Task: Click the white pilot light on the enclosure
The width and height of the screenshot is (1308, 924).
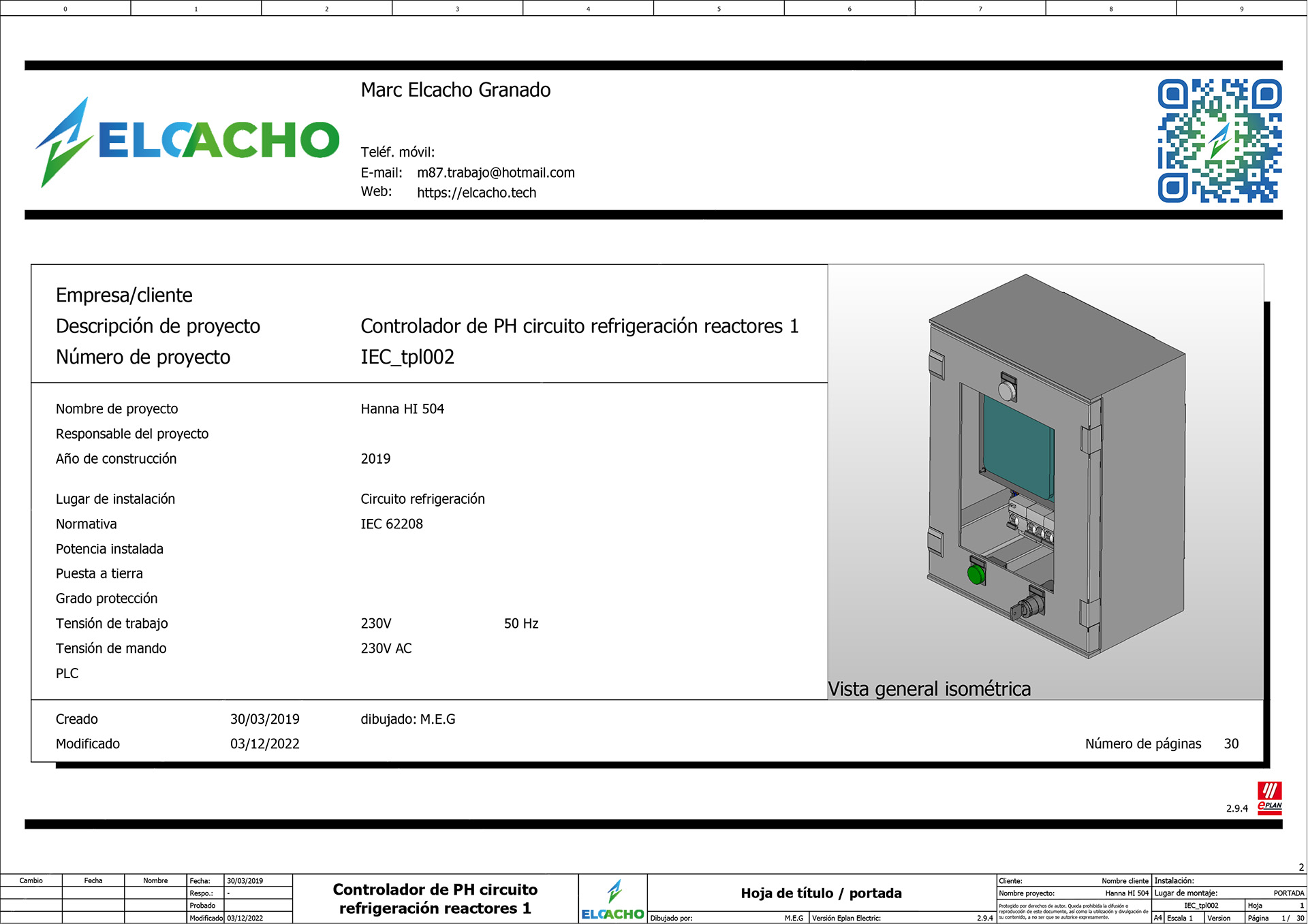Action: (x=1008, y=390)
